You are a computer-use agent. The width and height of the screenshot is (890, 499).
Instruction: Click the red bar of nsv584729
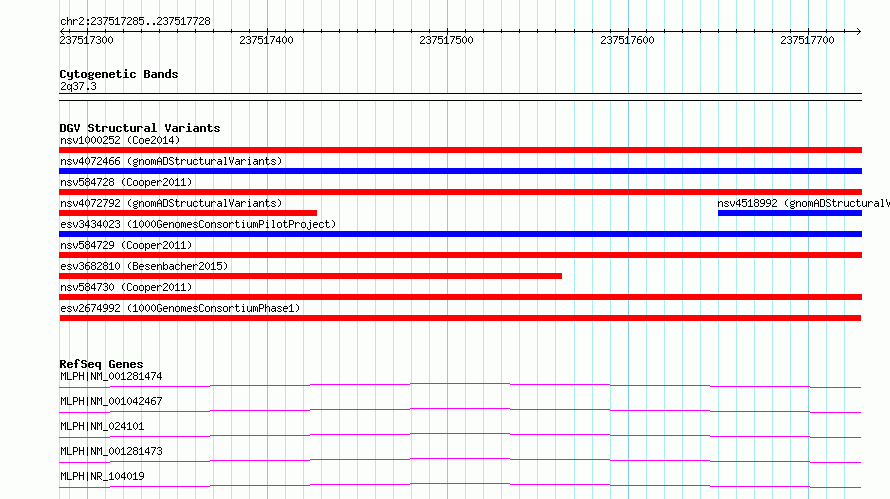pyautogui.click(x=460, y=255)
